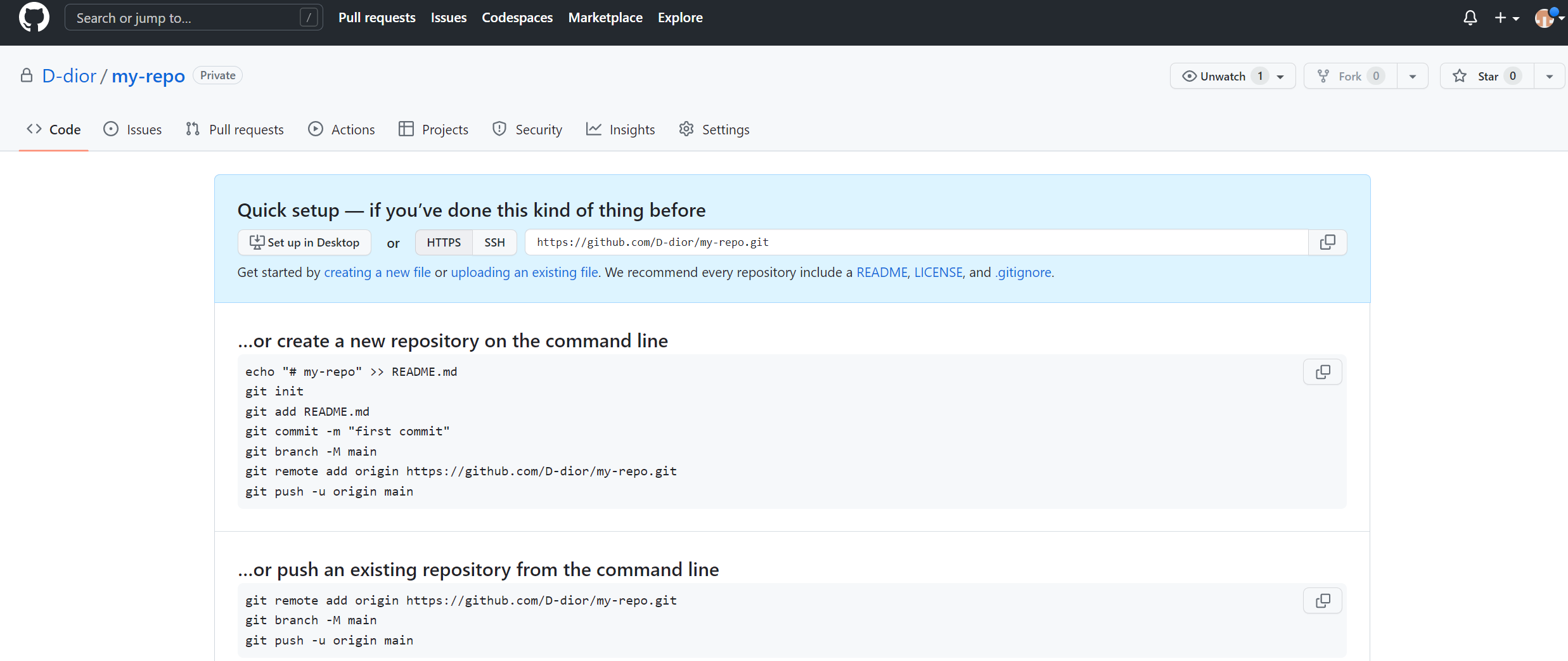This screenshot has height=661, width=1568.
Task: Open the my-repo repository link
Action: [148, 76]
